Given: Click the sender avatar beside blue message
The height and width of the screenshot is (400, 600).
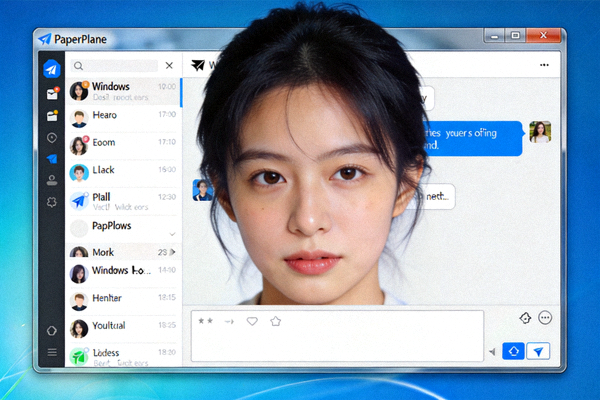Looking at the screenshot, I should pyautogui.click(x=540, y=132).
